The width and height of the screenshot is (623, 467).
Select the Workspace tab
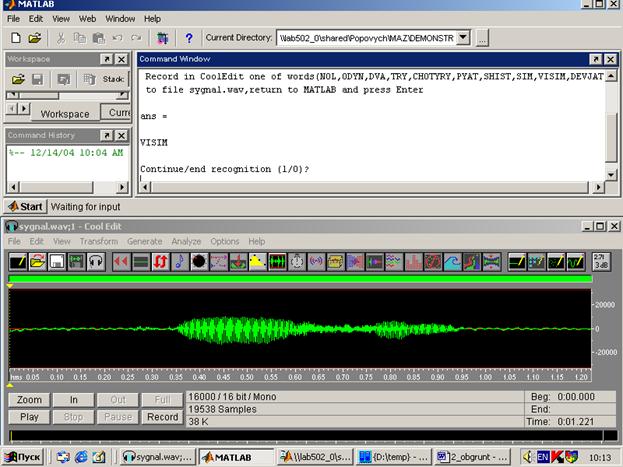point(65,114)
